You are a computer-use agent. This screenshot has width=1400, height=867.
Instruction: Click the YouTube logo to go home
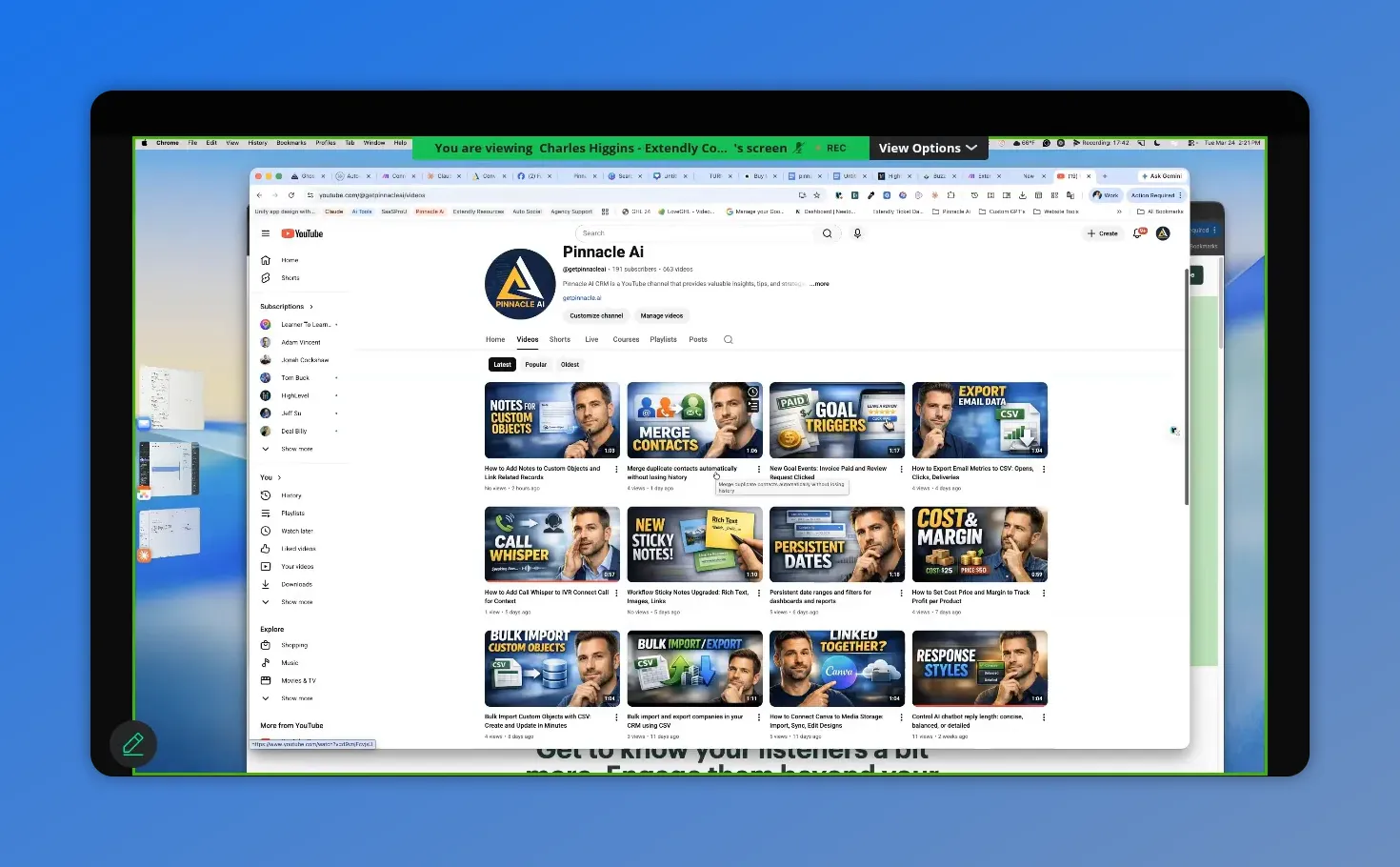click(303, 232)
